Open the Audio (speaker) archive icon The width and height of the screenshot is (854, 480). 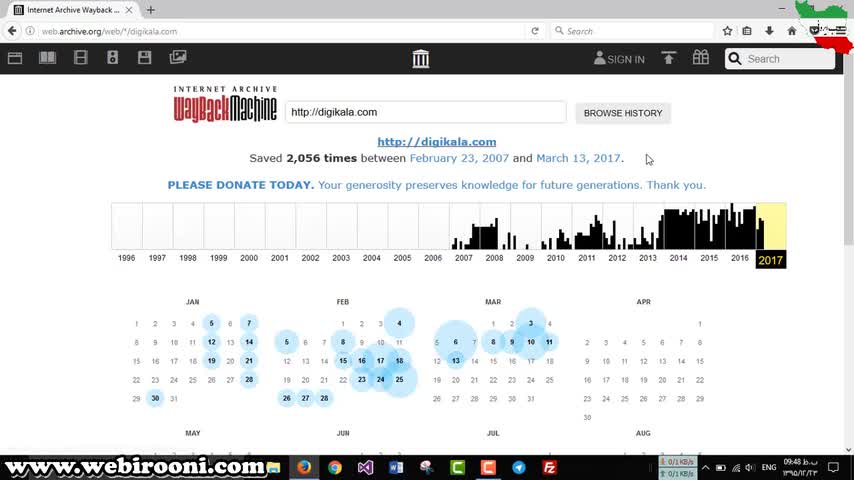click(x=112, y=57)
